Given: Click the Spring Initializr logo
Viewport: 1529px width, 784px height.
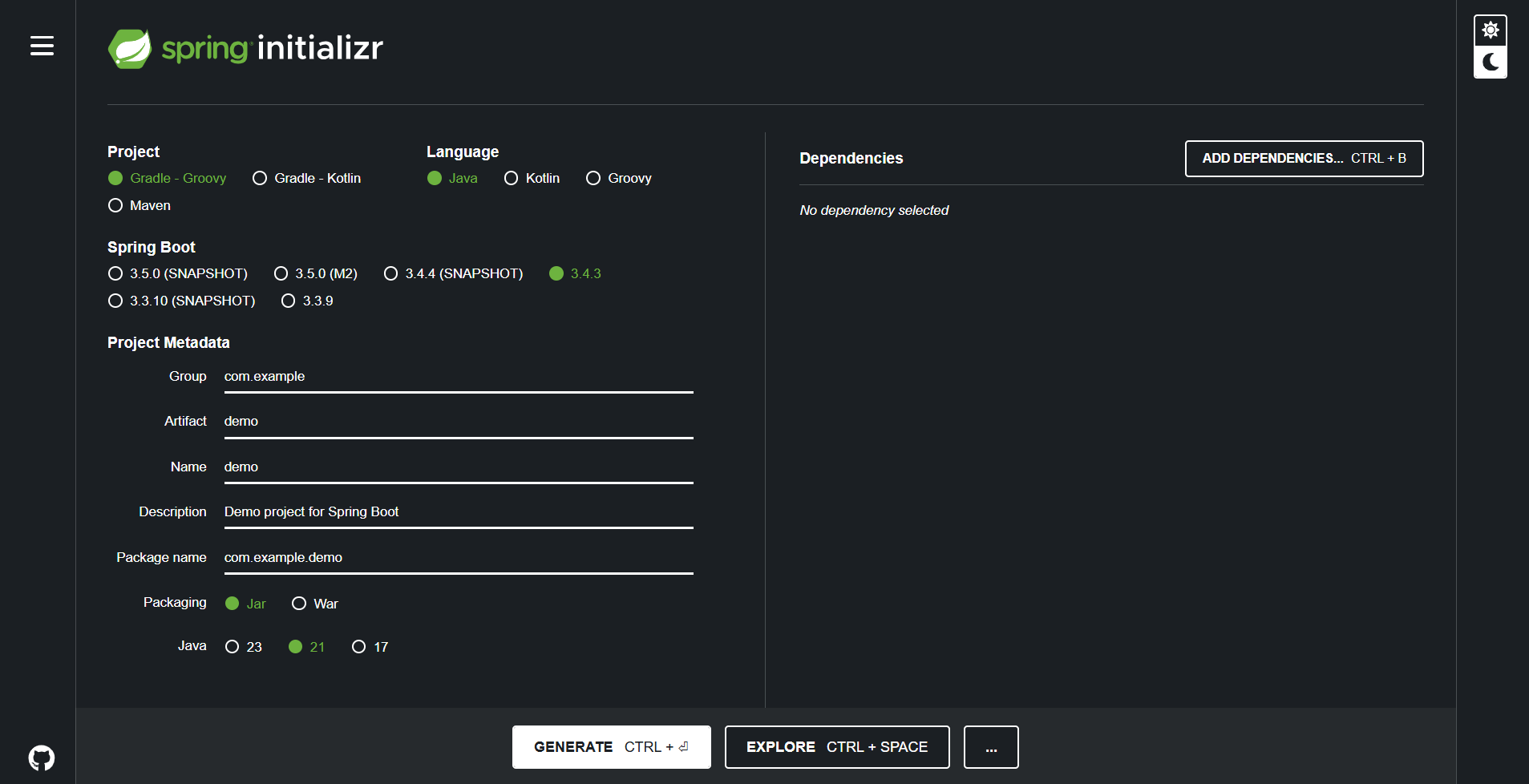Looking at the screenshot, I should pyautogui.click(x=245, y=49).
